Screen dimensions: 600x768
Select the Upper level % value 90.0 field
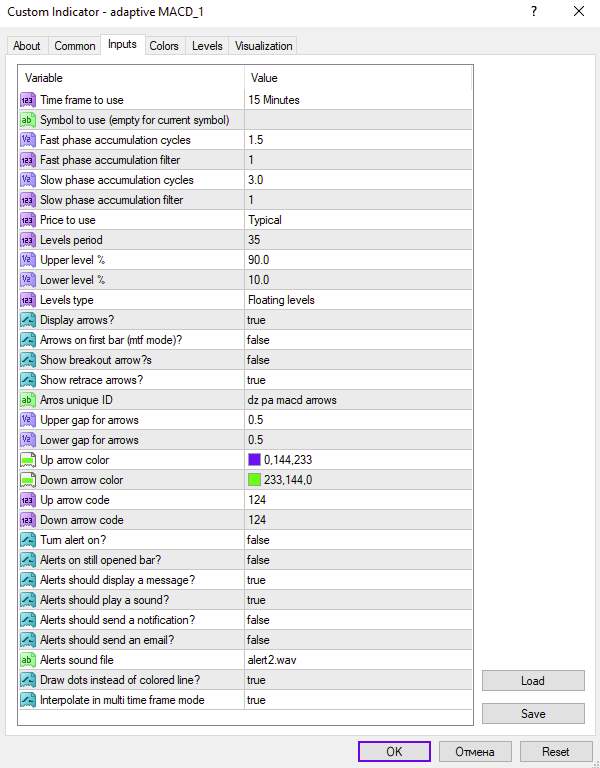[x=359, y=260]
